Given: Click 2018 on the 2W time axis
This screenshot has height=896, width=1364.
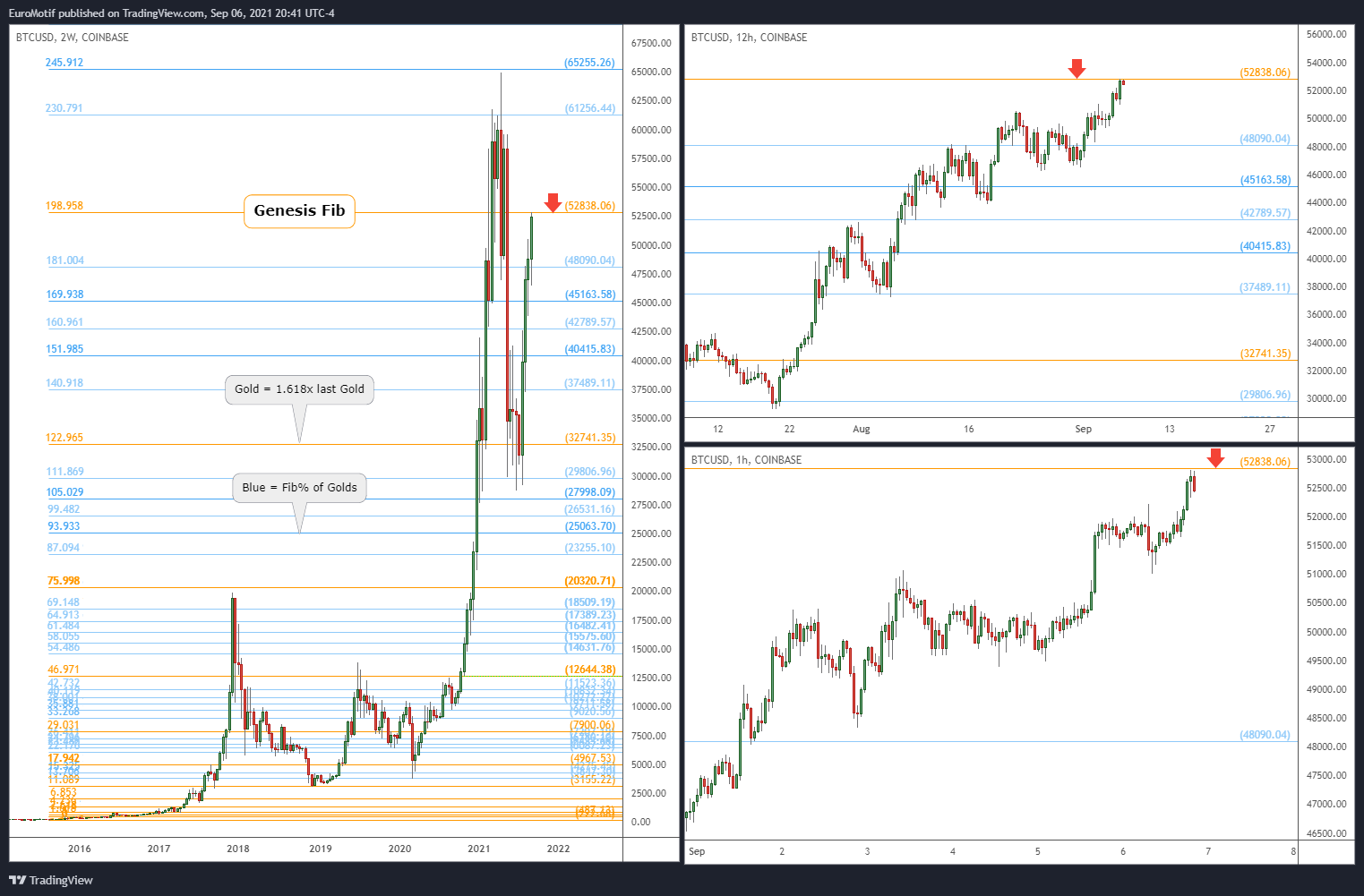Looking at the screenshot, I should click(x=238, y=849).
